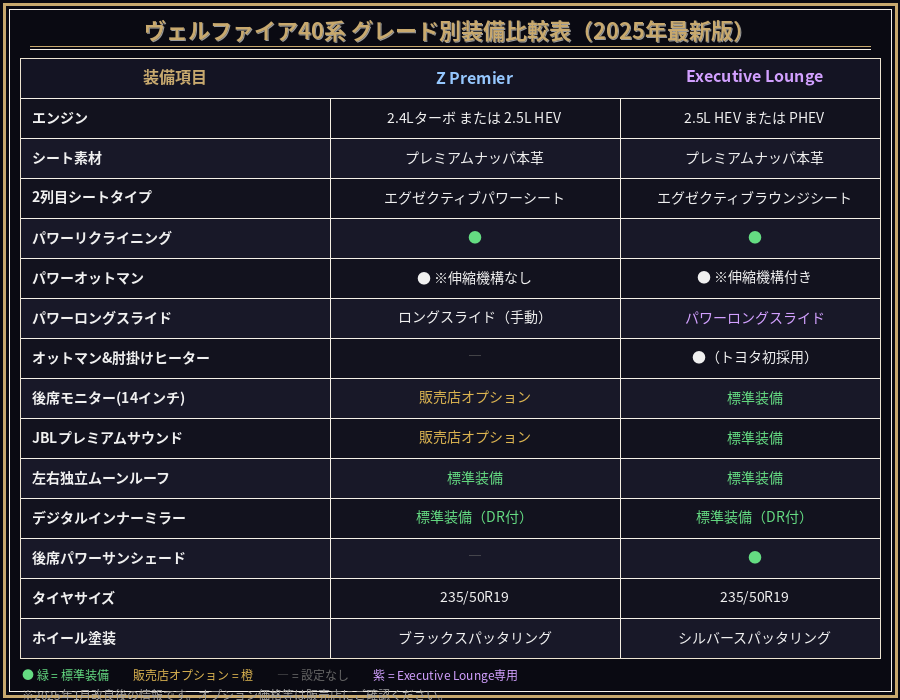900x700 pixels.
Task: Click the white dot beside（トヨタ初採用）
Action: click(699, 358)
